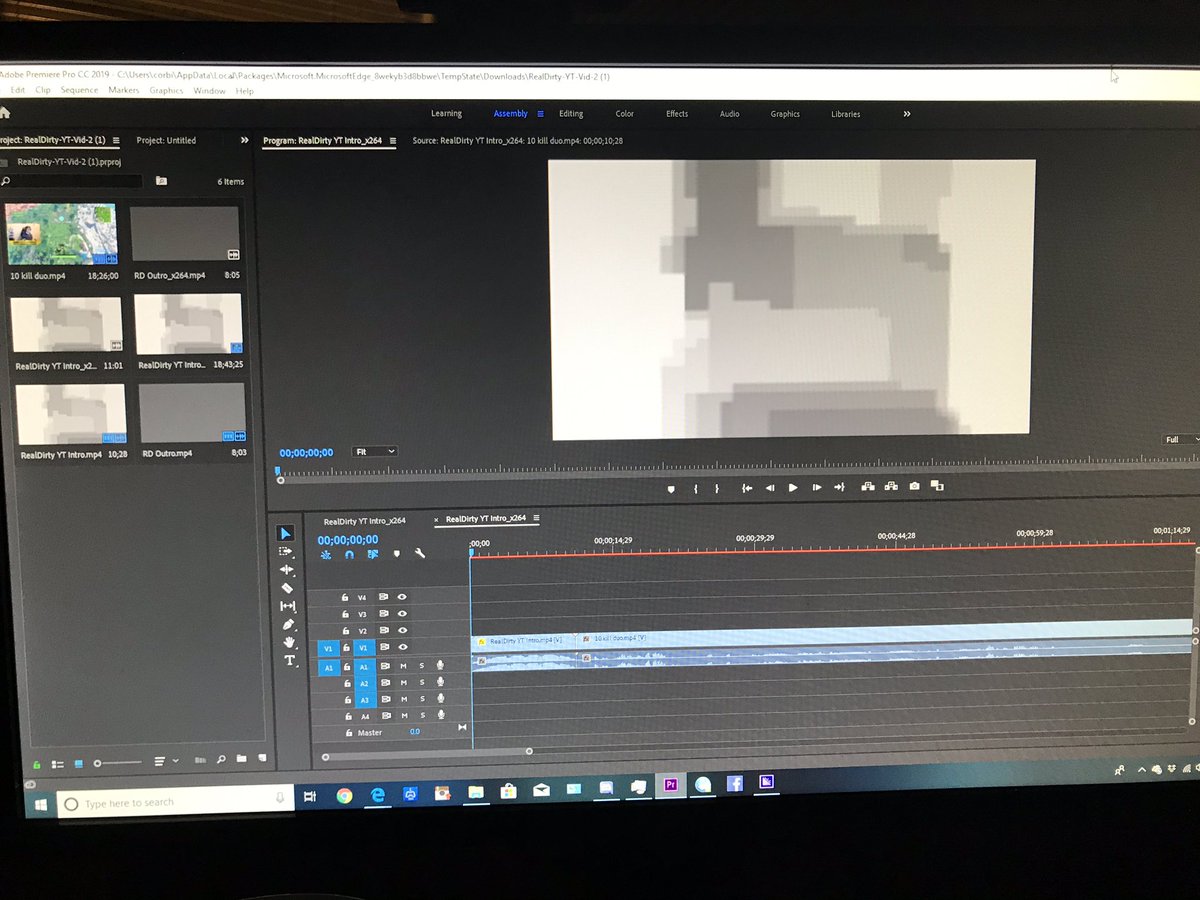Screen dimensions: 1200x900
Task: Switch to Project: Untitled tab
Action: (x=166, y=141)
